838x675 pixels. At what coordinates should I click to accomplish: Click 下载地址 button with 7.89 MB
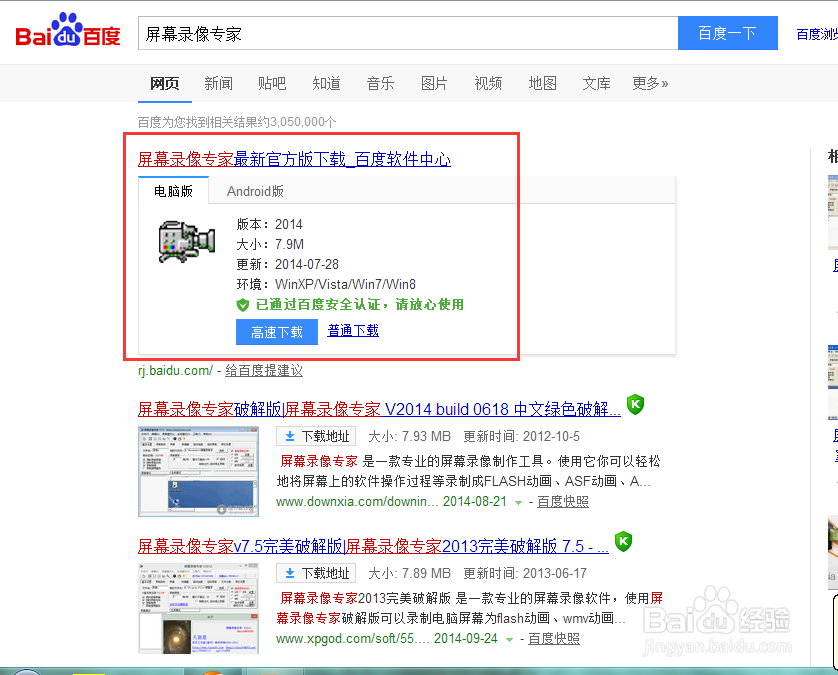pos(316,573)
